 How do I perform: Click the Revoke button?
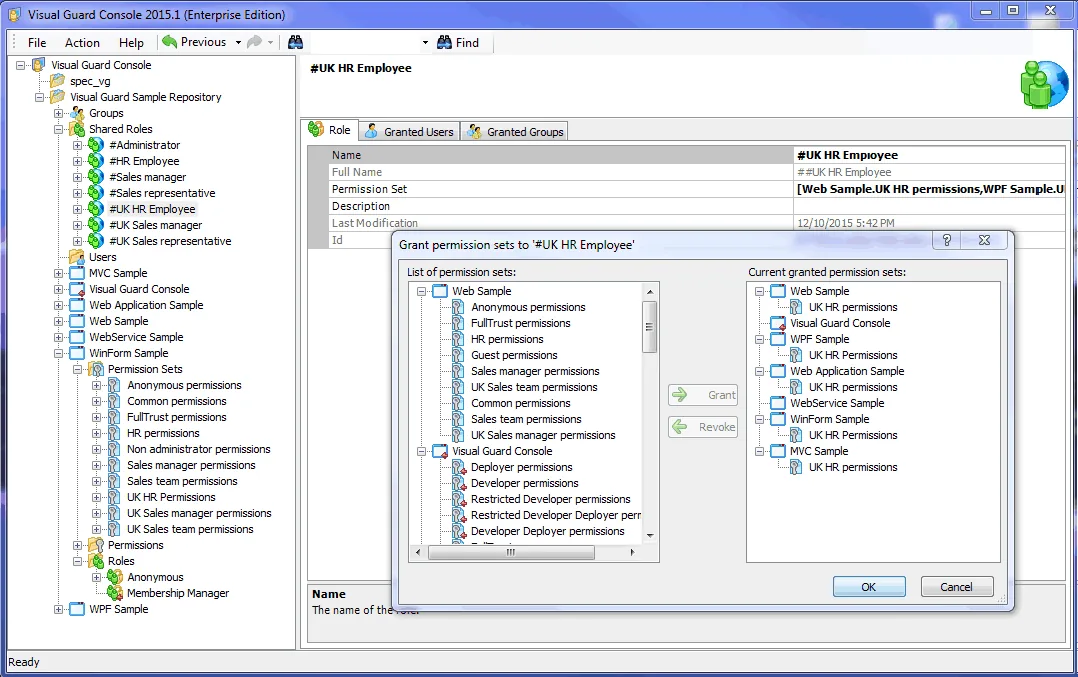point(703,427)
